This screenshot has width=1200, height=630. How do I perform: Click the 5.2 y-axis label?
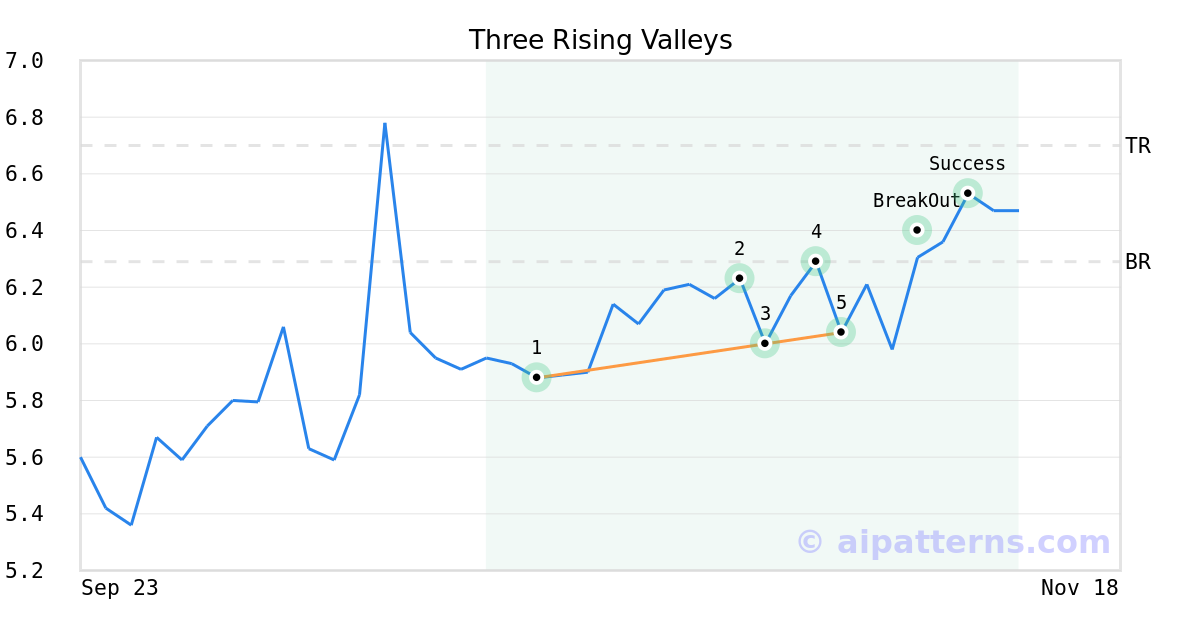tap(24, 571)
